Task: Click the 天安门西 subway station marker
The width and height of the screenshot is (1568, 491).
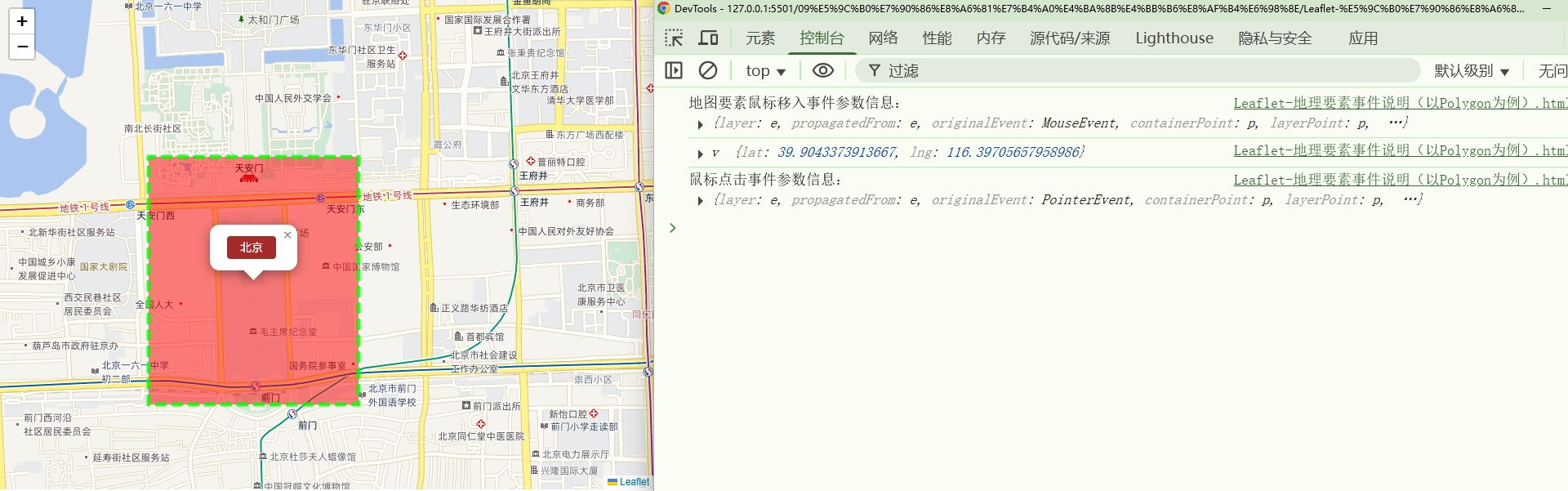Action: coord(129,205)
